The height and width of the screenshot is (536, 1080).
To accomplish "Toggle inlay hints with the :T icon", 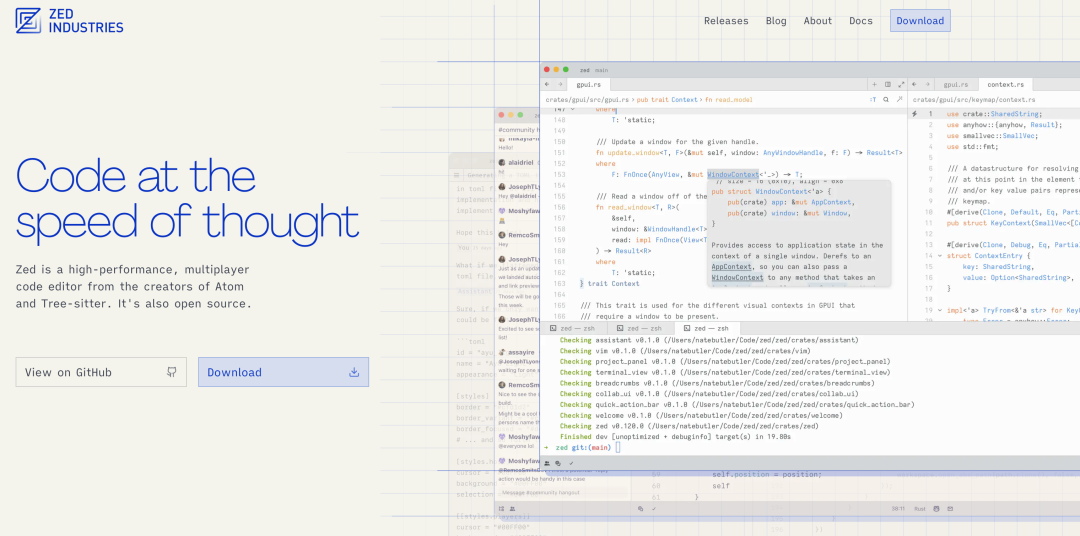I will tap(873, 100).
